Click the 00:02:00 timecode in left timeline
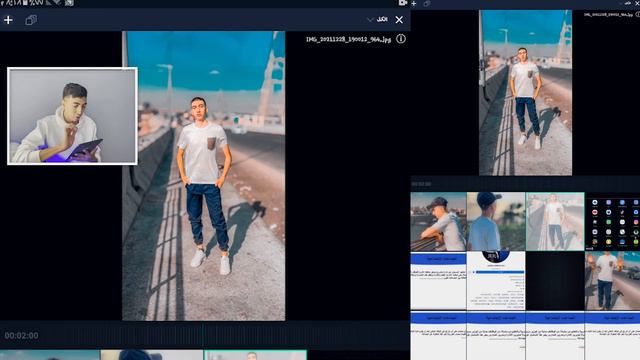Viewport: 640px width, 360px height. pos(22,336)
